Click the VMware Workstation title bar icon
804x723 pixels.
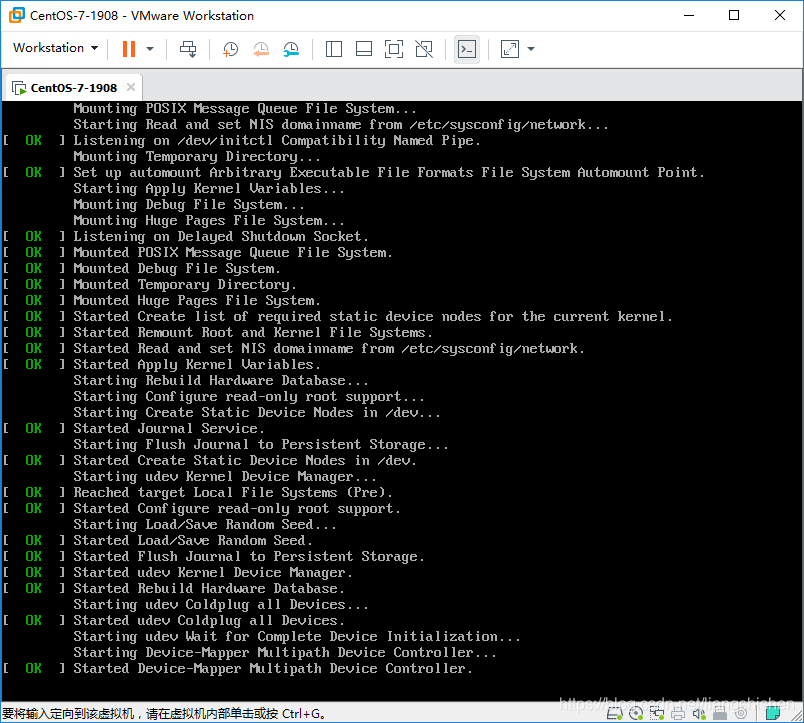[16, 15]
